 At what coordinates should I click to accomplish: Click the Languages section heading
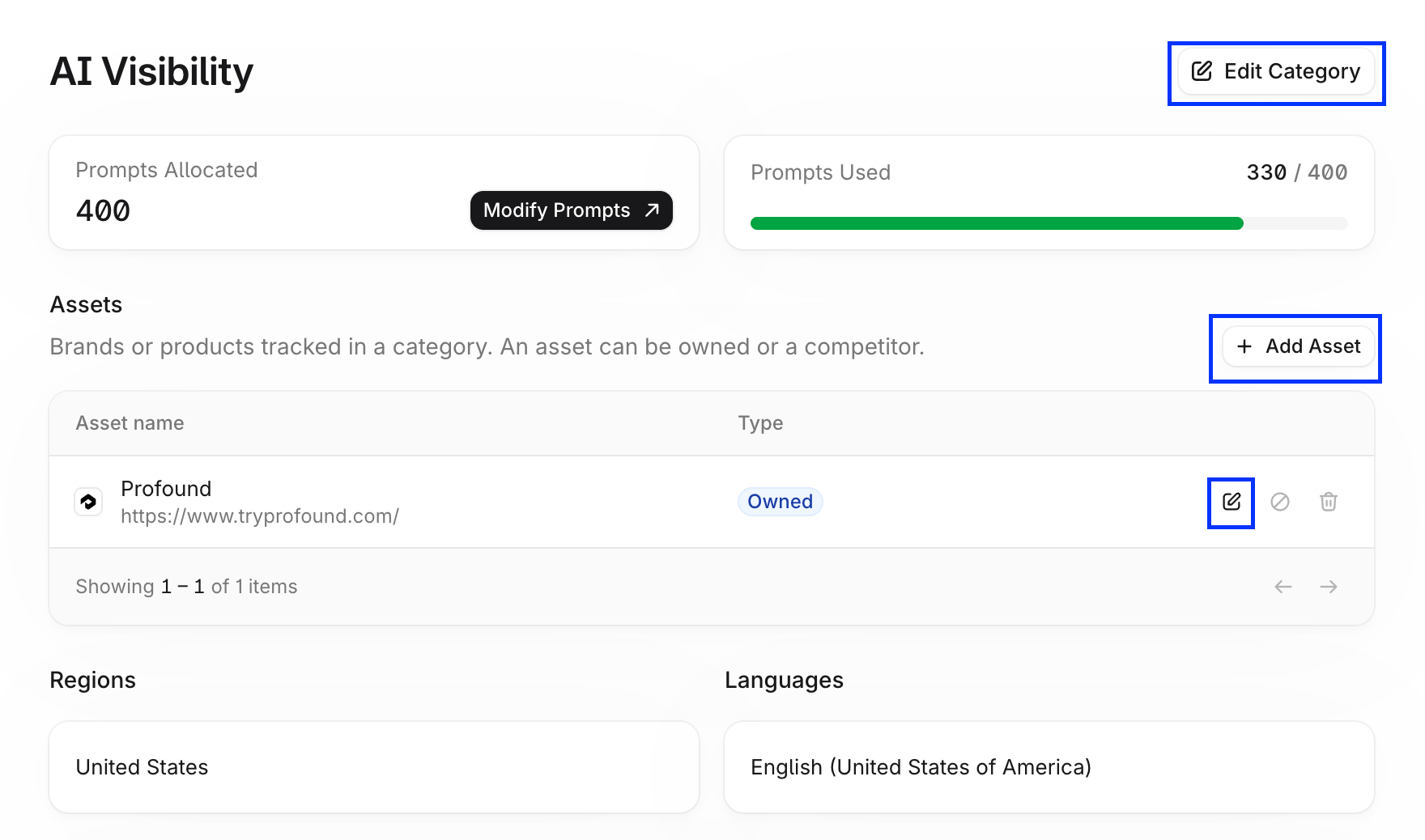pos(784,681)
